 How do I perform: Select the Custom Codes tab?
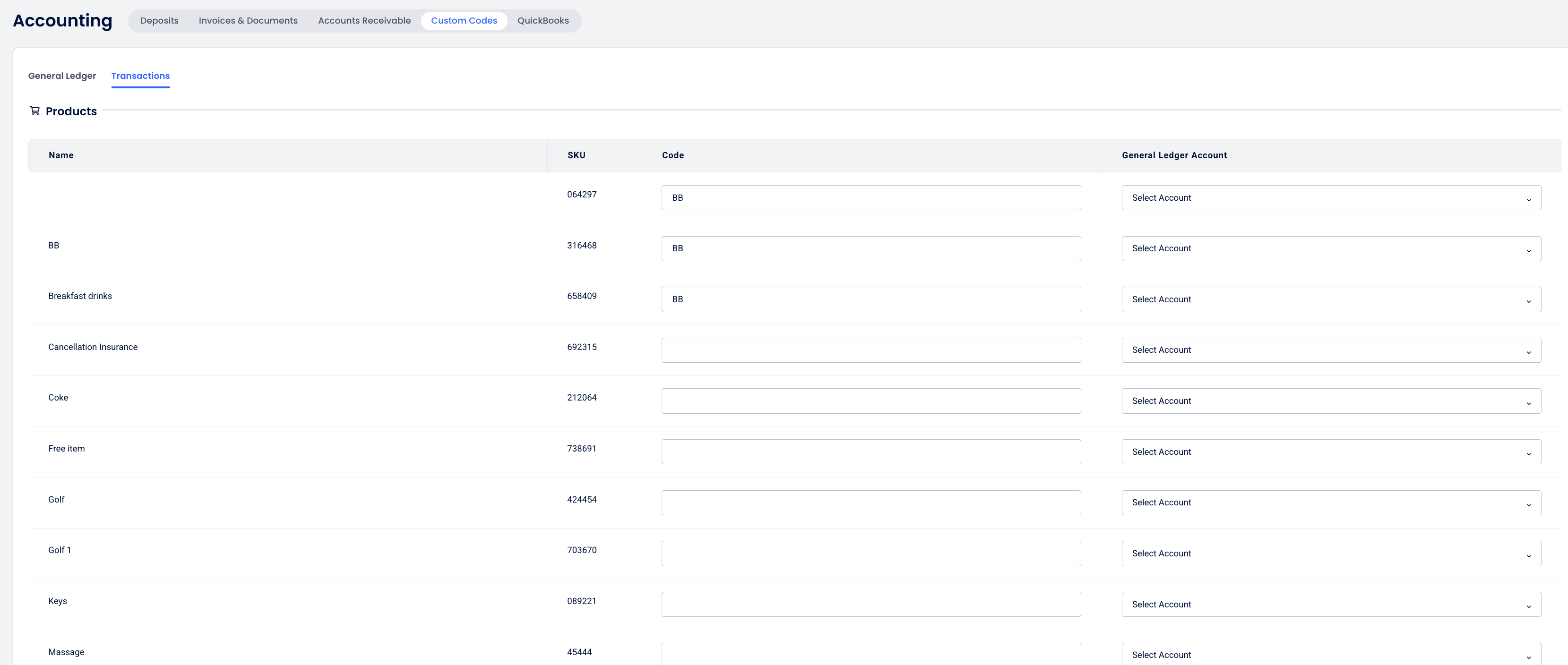463,21
